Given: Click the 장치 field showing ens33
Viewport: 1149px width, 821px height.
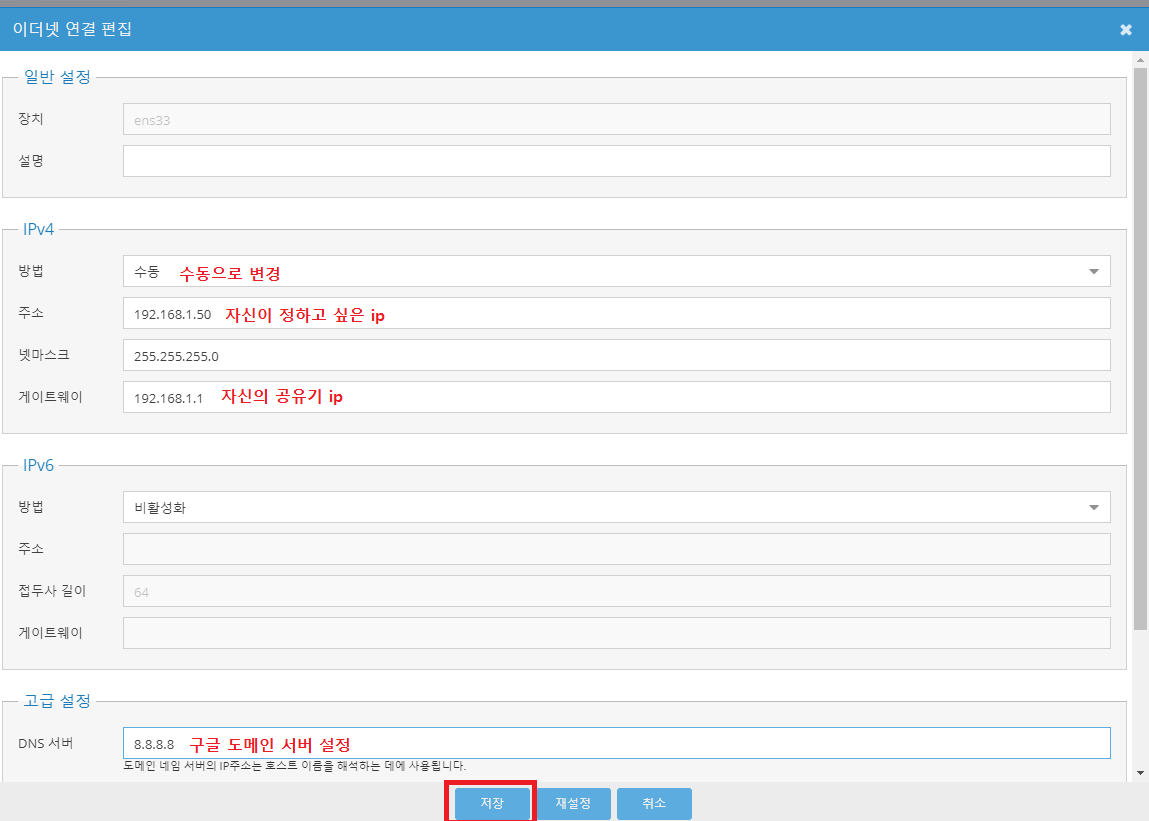Looking at the screenshot, I should [x=616, y=119].
